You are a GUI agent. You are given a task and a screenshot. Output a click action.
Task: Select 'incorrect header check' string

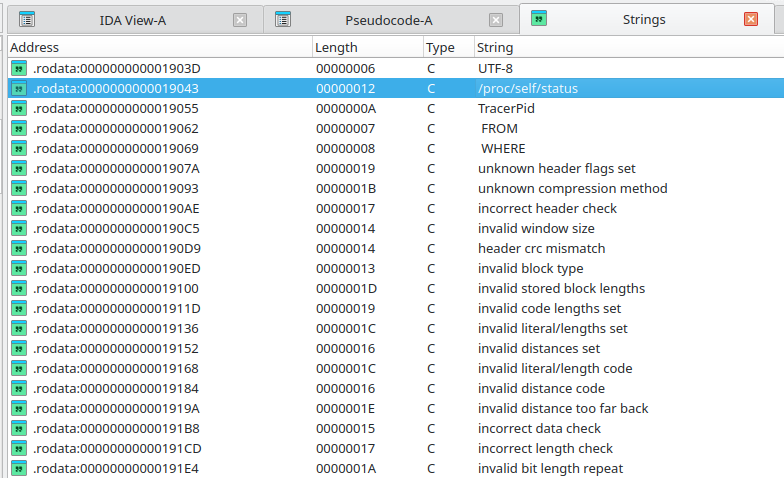[547, 208]
